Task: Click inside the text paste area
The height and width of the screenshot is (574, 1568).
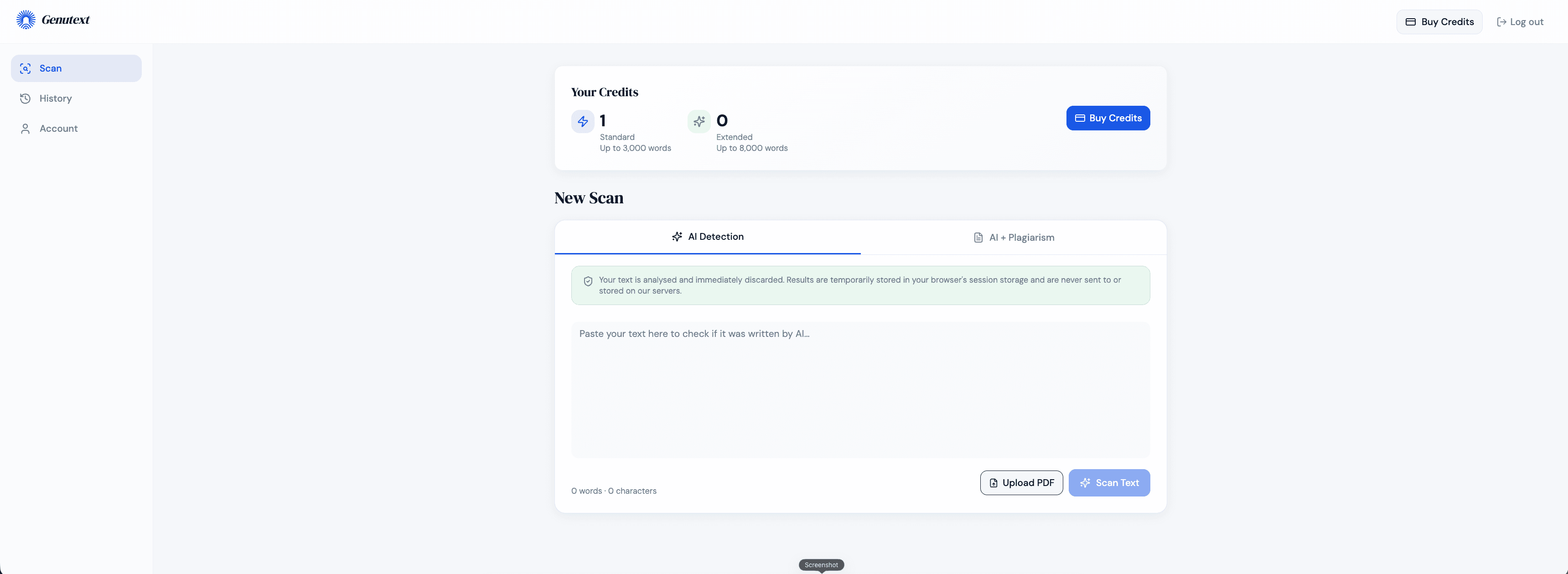Action: [860, 389]
